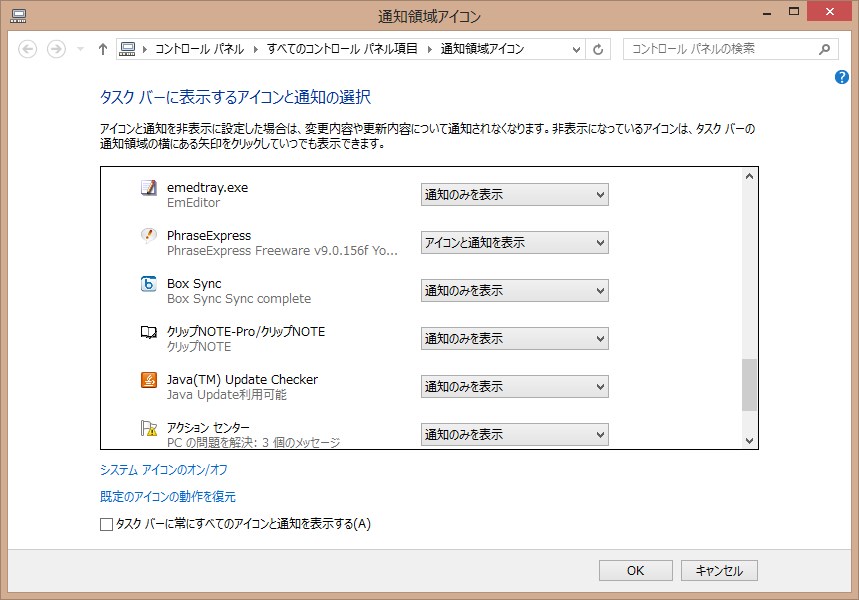
Task: Click the 既定のアイコンの動作を復元 link
Action: tap(168, 497)
